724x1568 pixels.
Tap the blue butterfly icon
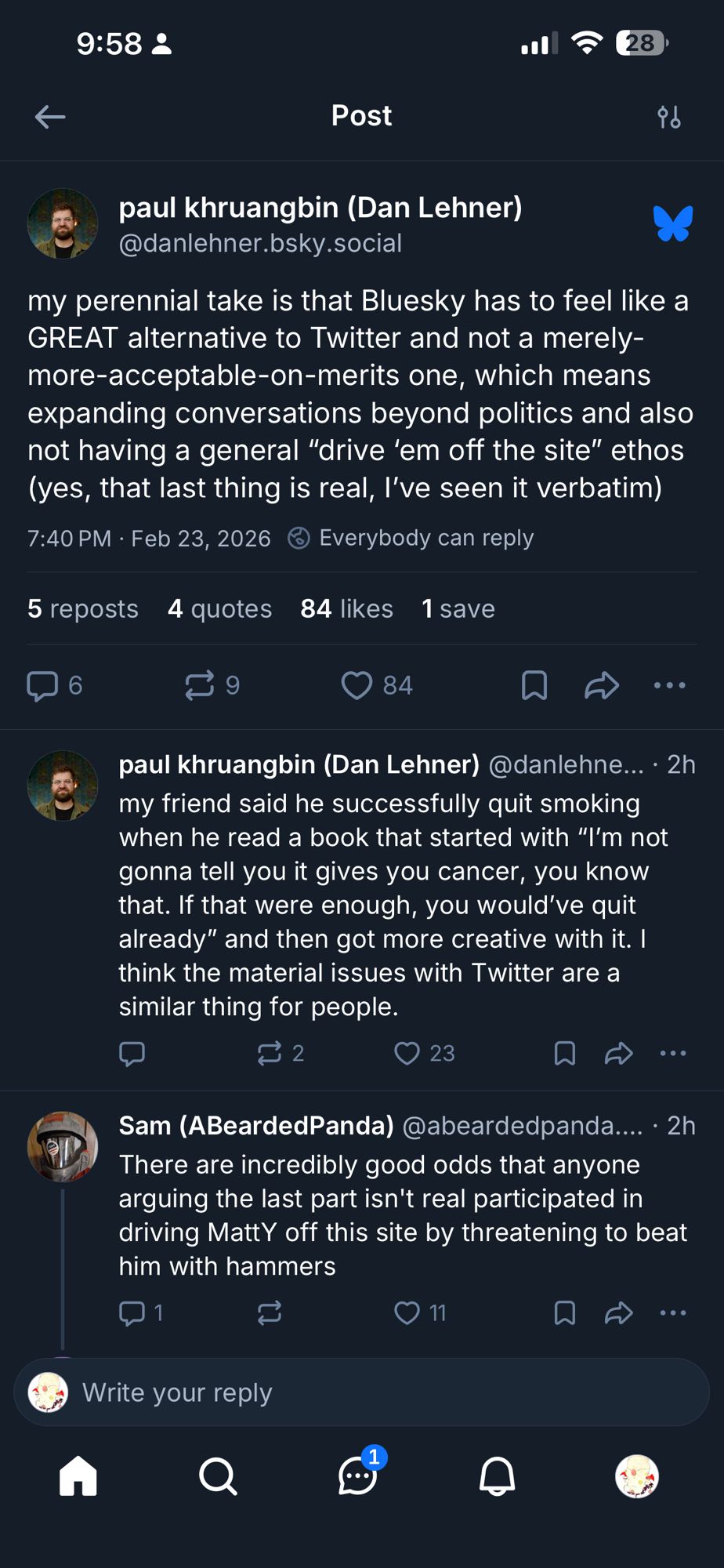[x=673, y=224]
